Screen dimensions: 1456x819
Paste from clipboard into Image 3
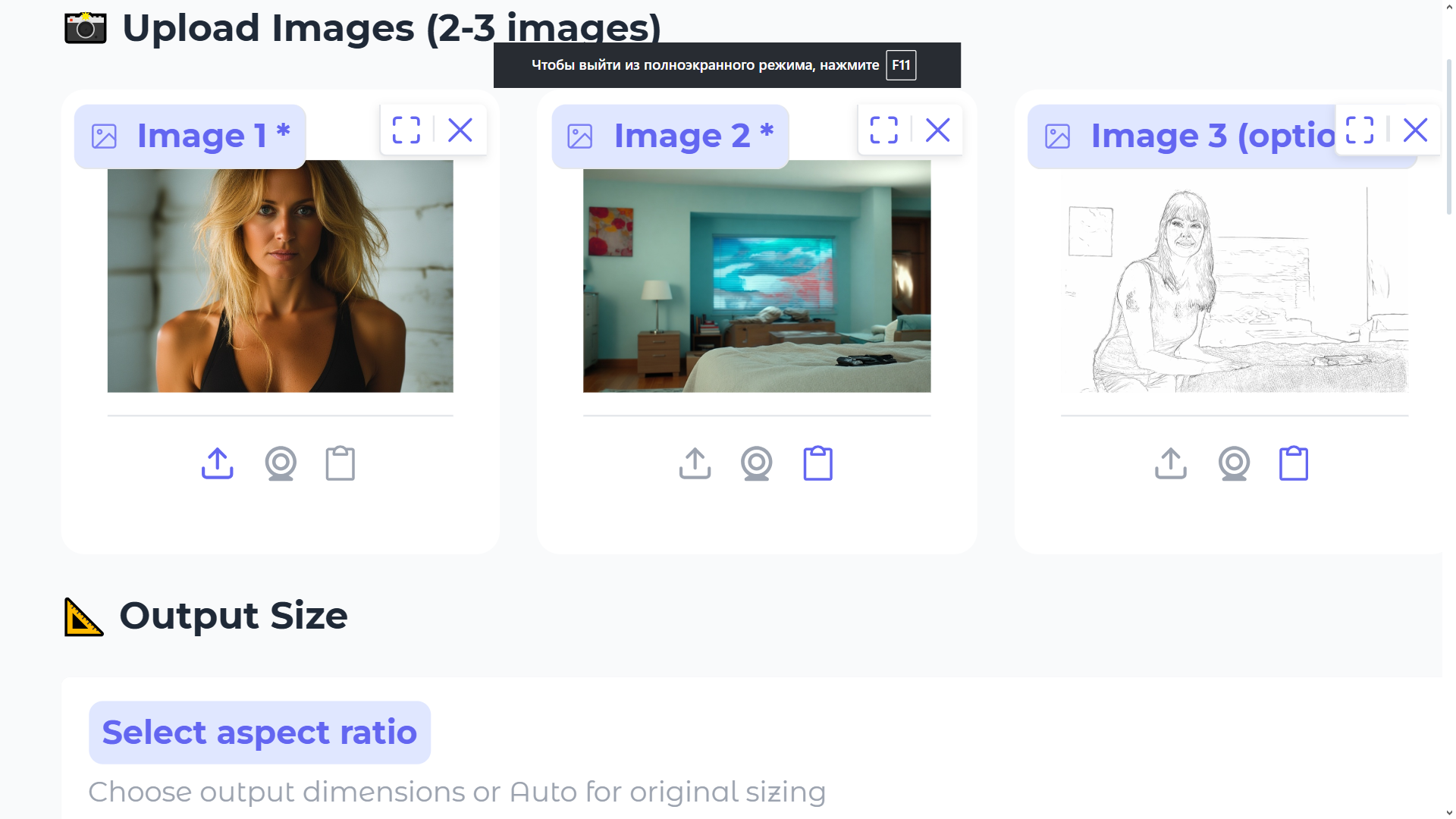coord(1293,463)
